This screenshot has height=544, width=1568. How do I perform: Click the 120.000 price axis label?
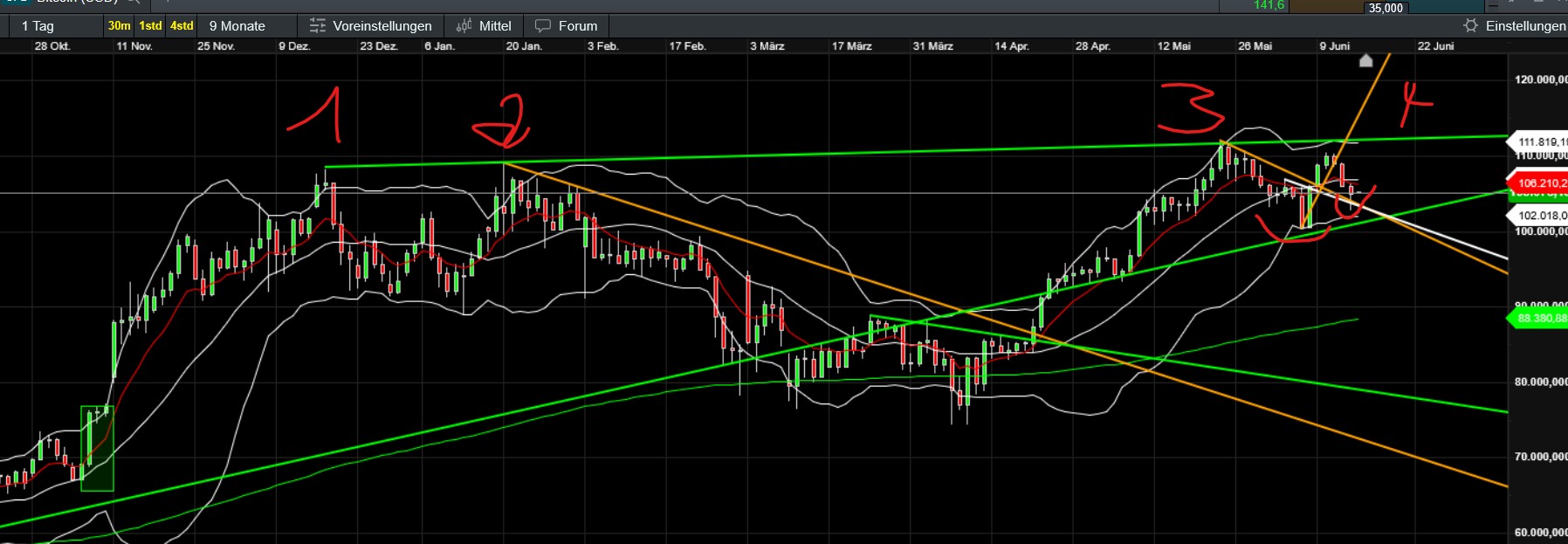pyautogui.click(x=1541, y=79)
